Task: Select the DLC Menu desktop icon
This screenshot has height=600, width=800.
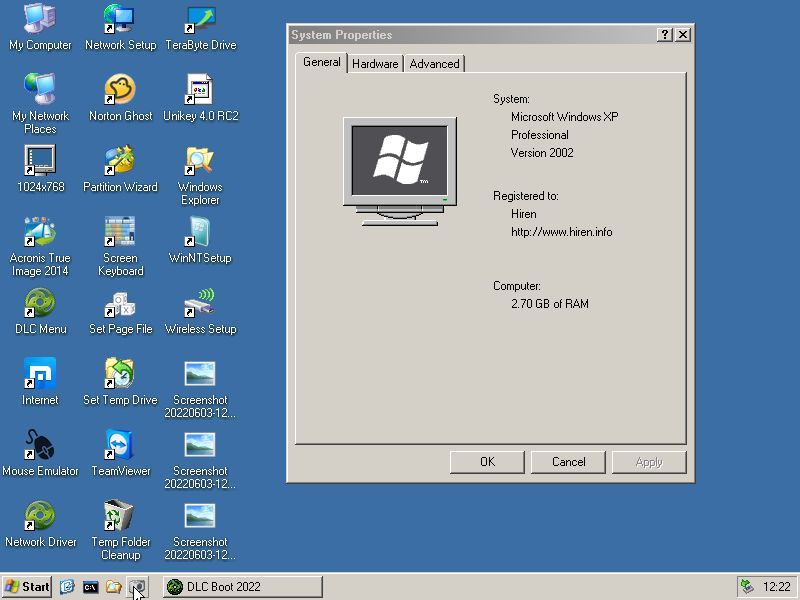Action: coord(40,311)
